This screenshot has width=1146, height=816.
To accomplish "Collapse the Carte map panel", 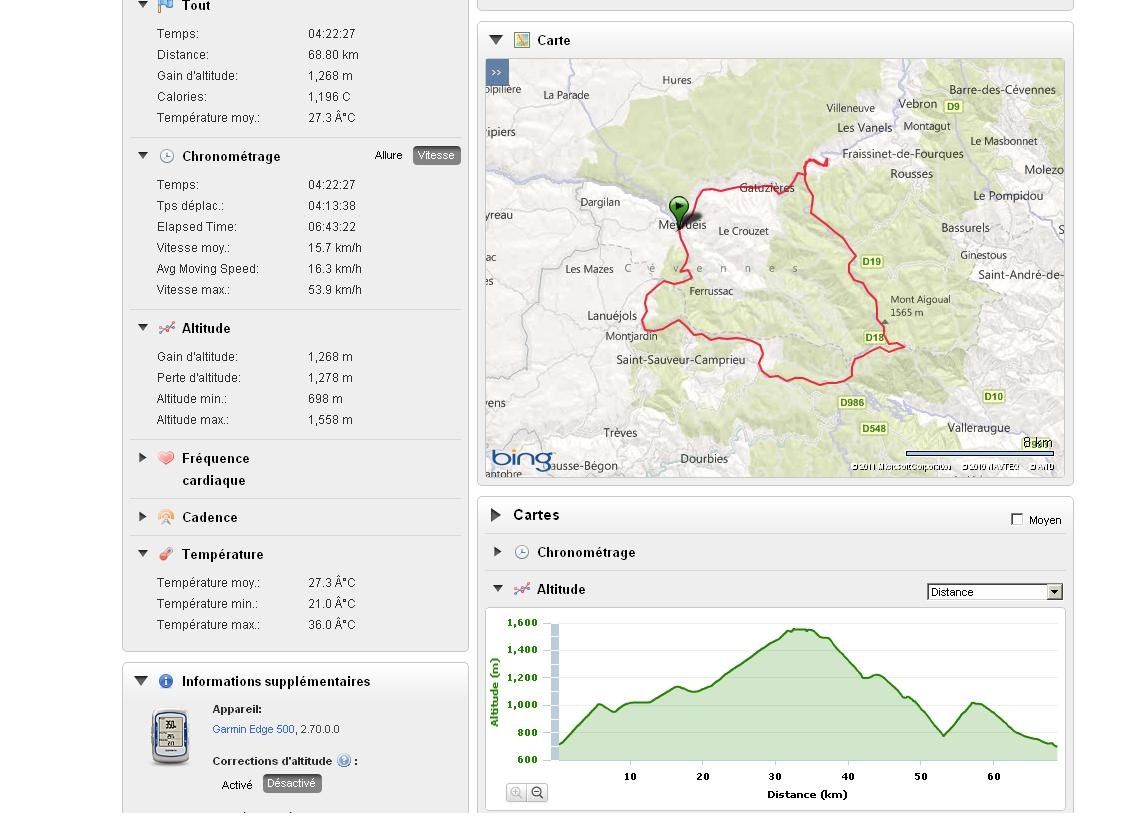I will [x=496, y=40].
